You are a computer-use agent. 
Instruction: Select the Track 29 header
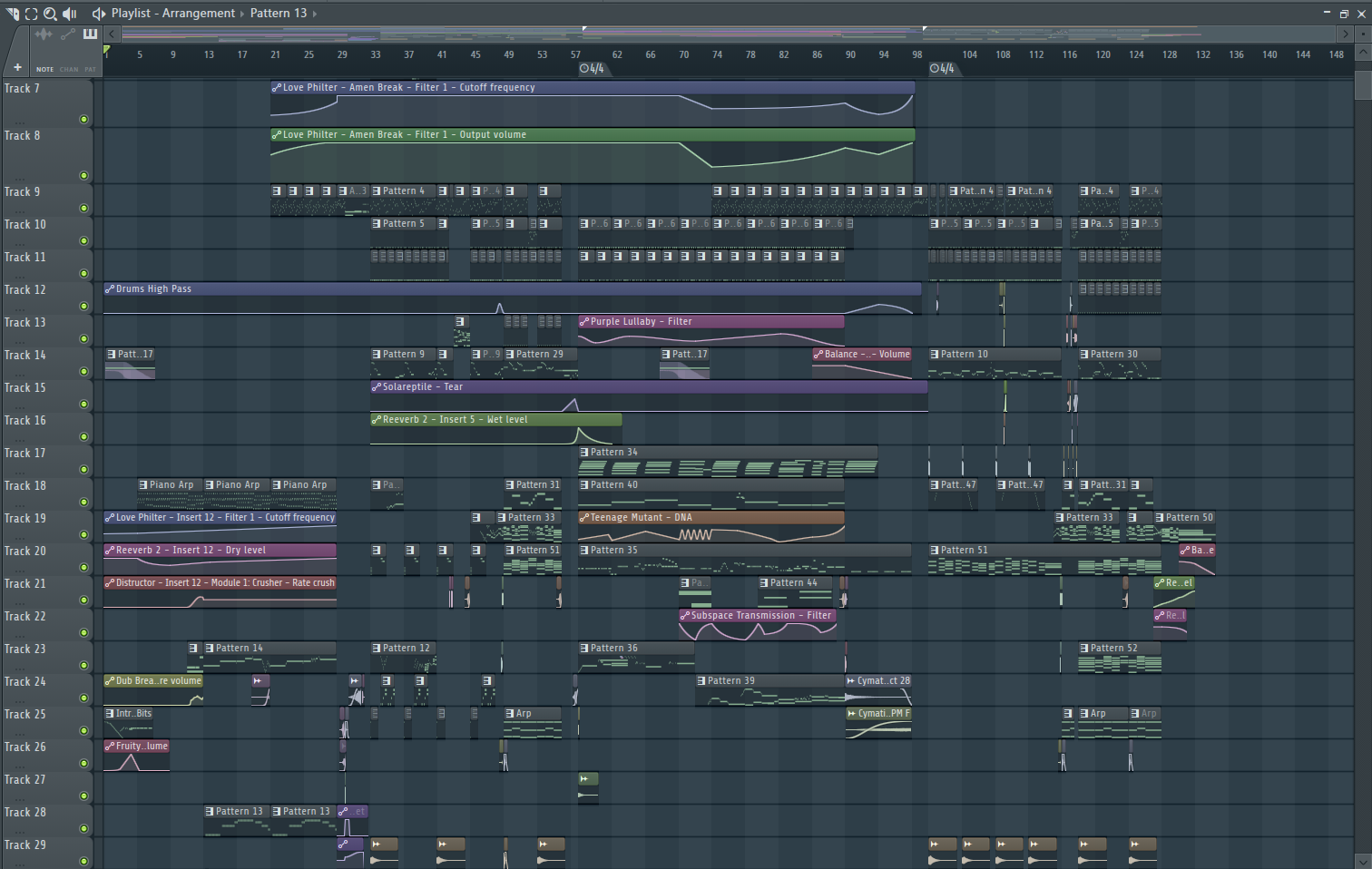[46, 853]
